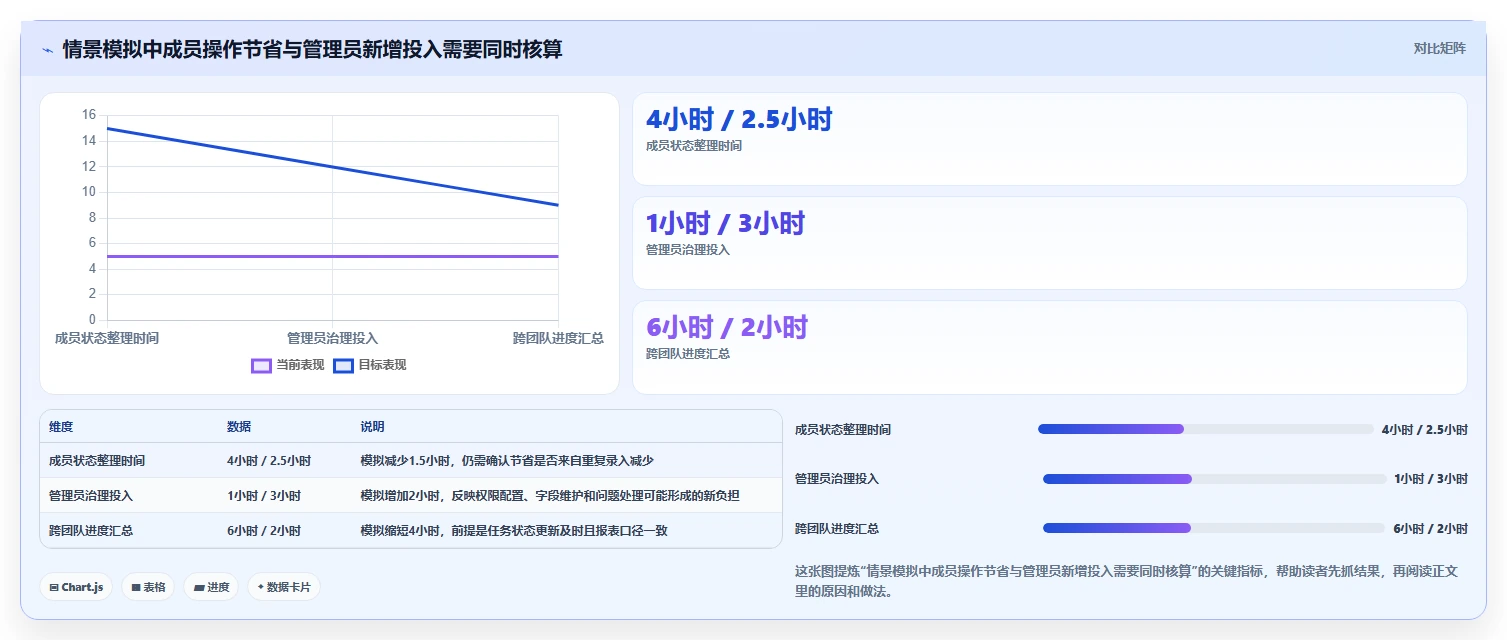Select table data cell 6小时 / 2小时
1507x640 pixels.
click(x=264, y=531)
